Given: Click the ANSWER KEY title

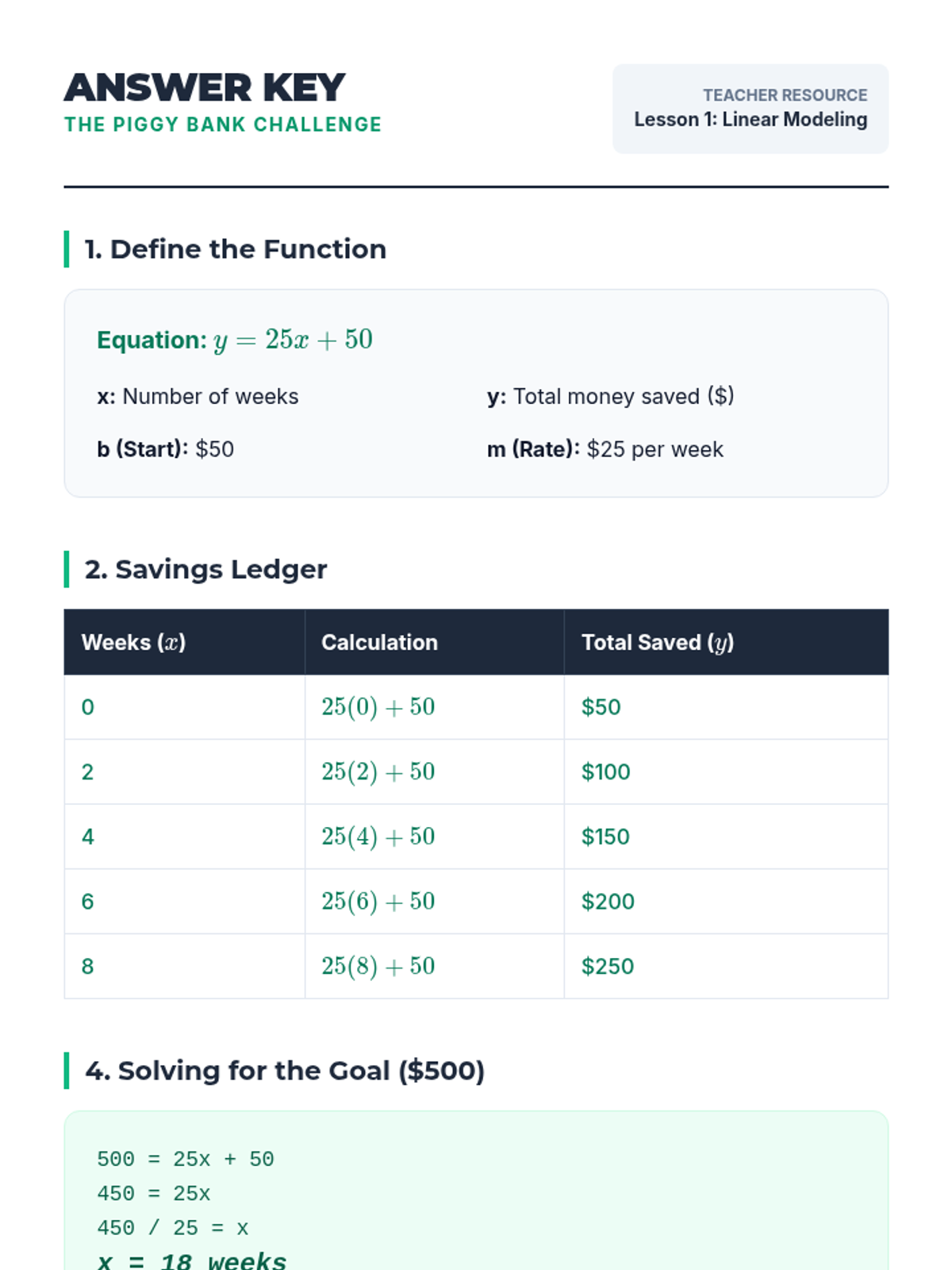Looking at the screenshot, I should 204,87.
